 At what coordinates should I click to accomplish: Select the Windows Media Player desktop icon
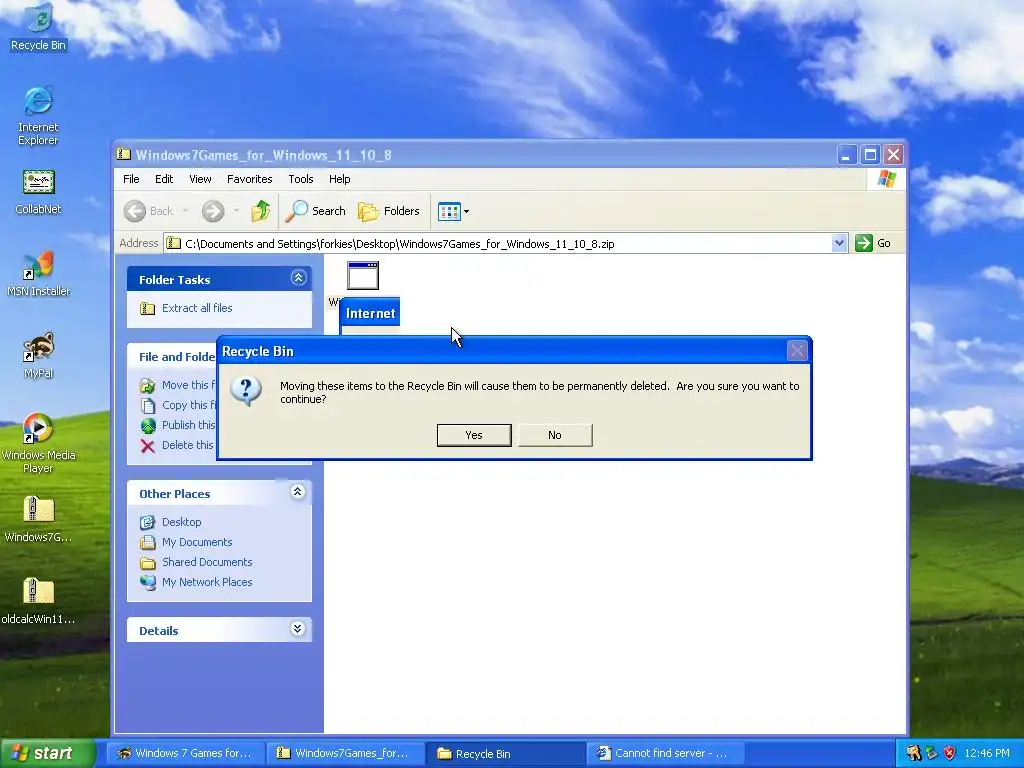coord(38,443)
